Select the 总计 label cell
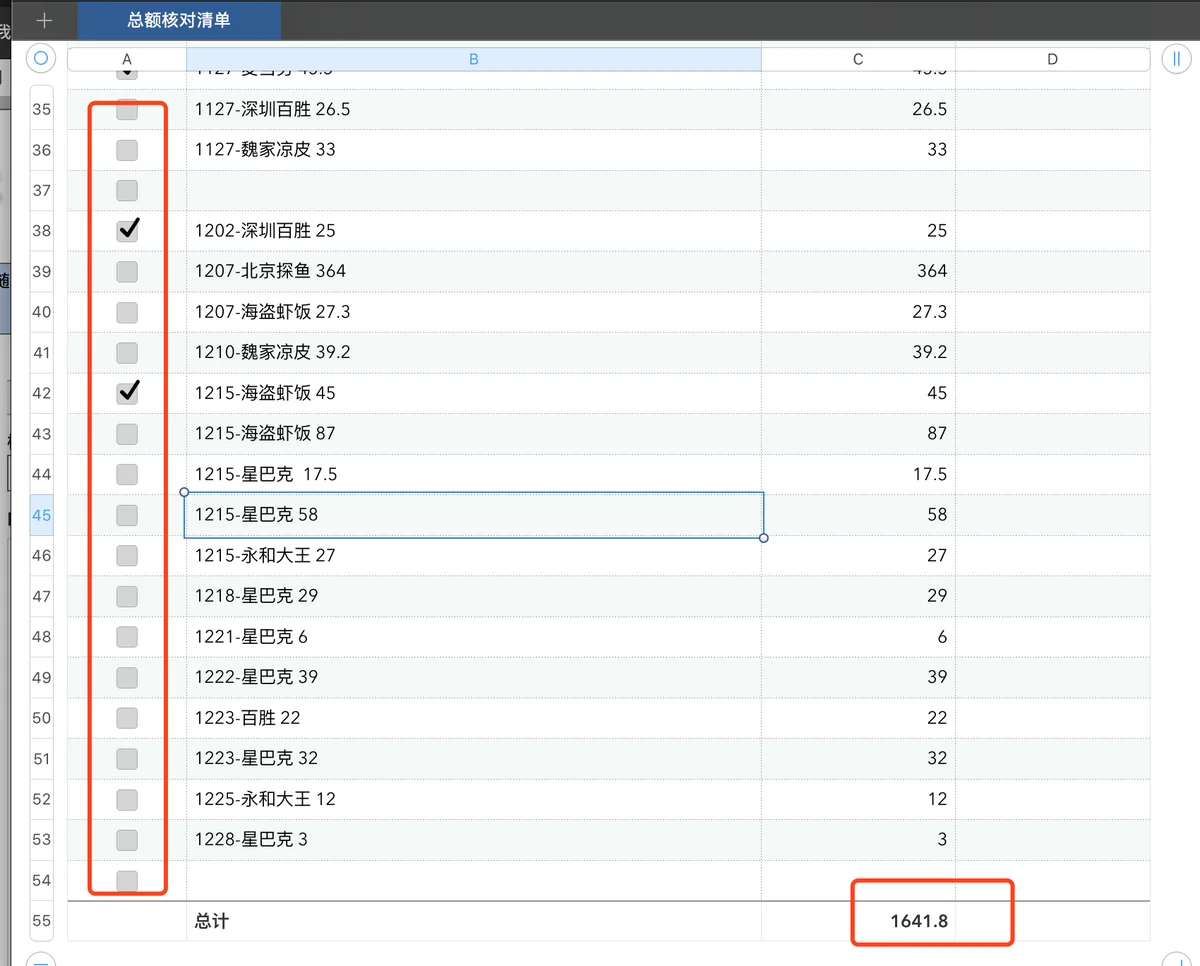This screenshot has height=966, width=1200. 474,921
